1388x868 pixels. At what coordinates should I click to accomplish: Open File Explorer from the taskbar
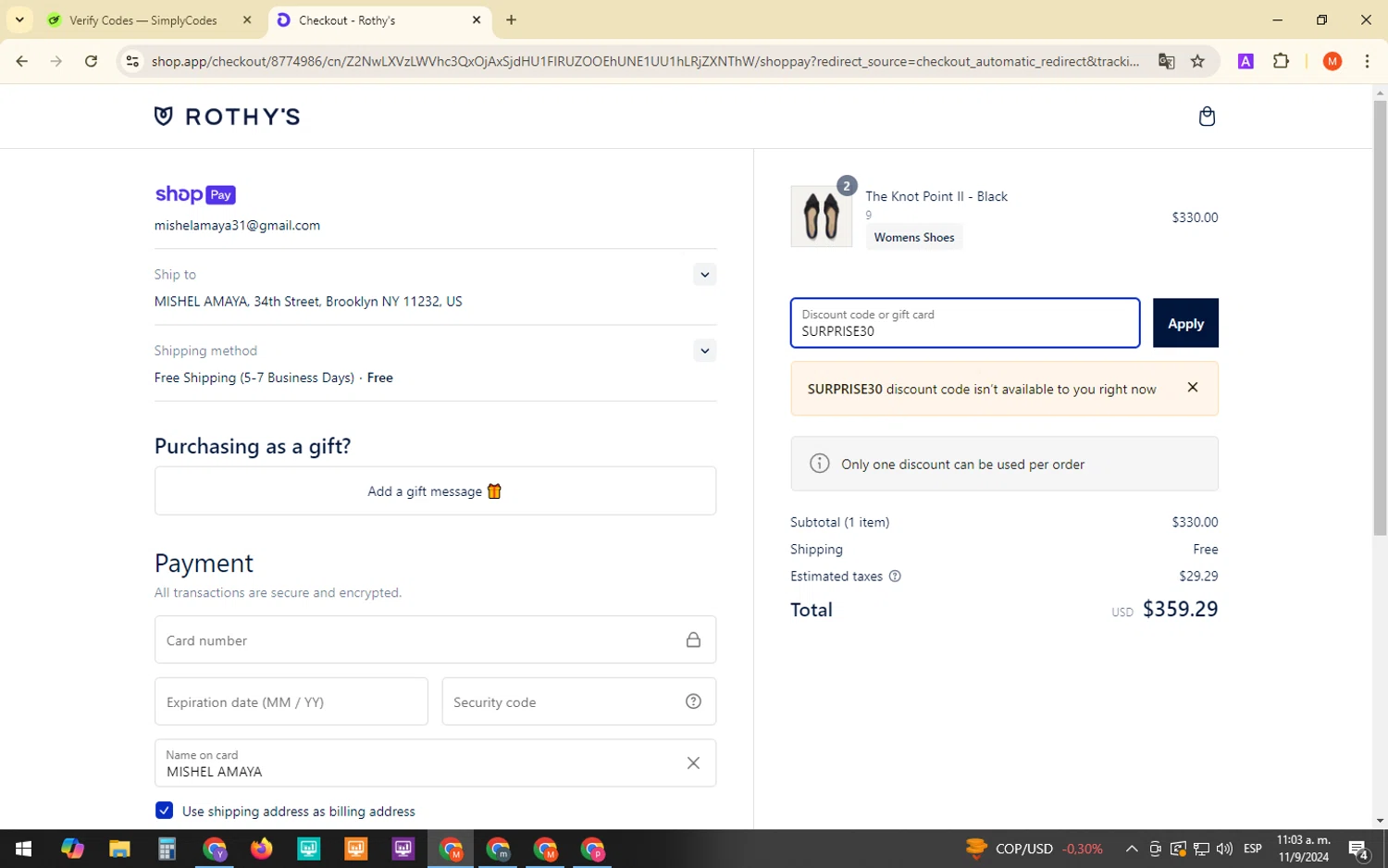[119, 849]
